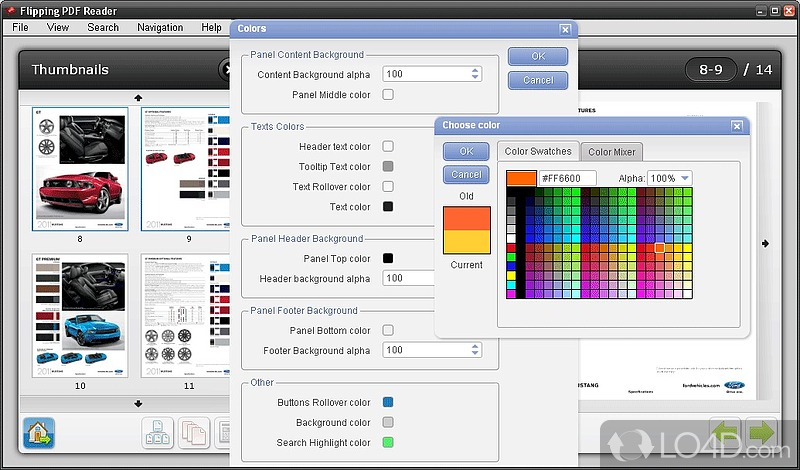This screenshot has width=800, height=470.
Task: Select the highlighted orange cell in swatch grid
Action: tap(660, 248)
